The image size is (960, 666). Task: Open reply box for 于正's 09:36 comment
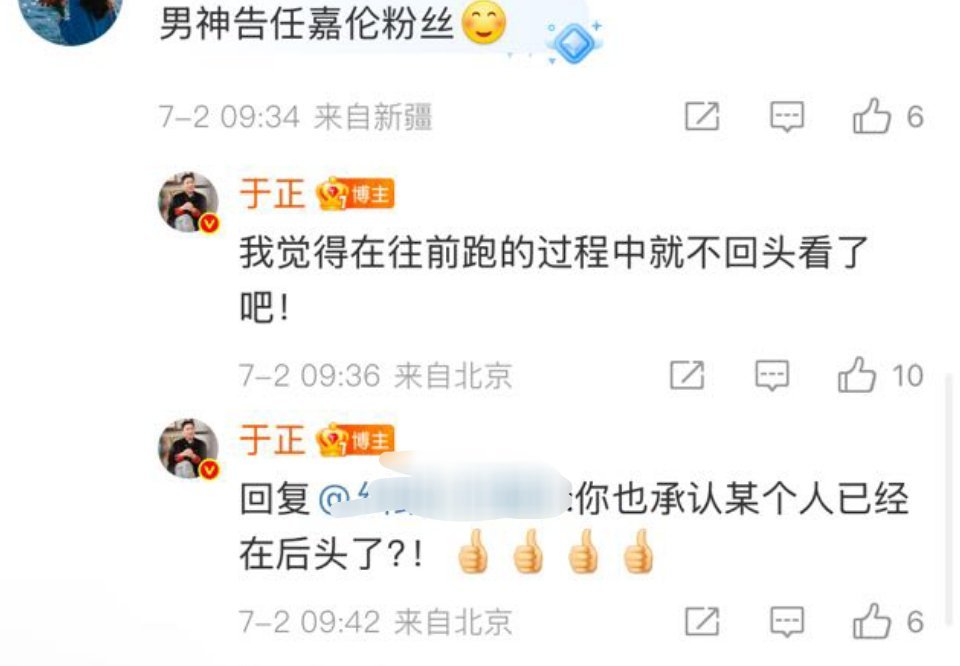point(771,375)
